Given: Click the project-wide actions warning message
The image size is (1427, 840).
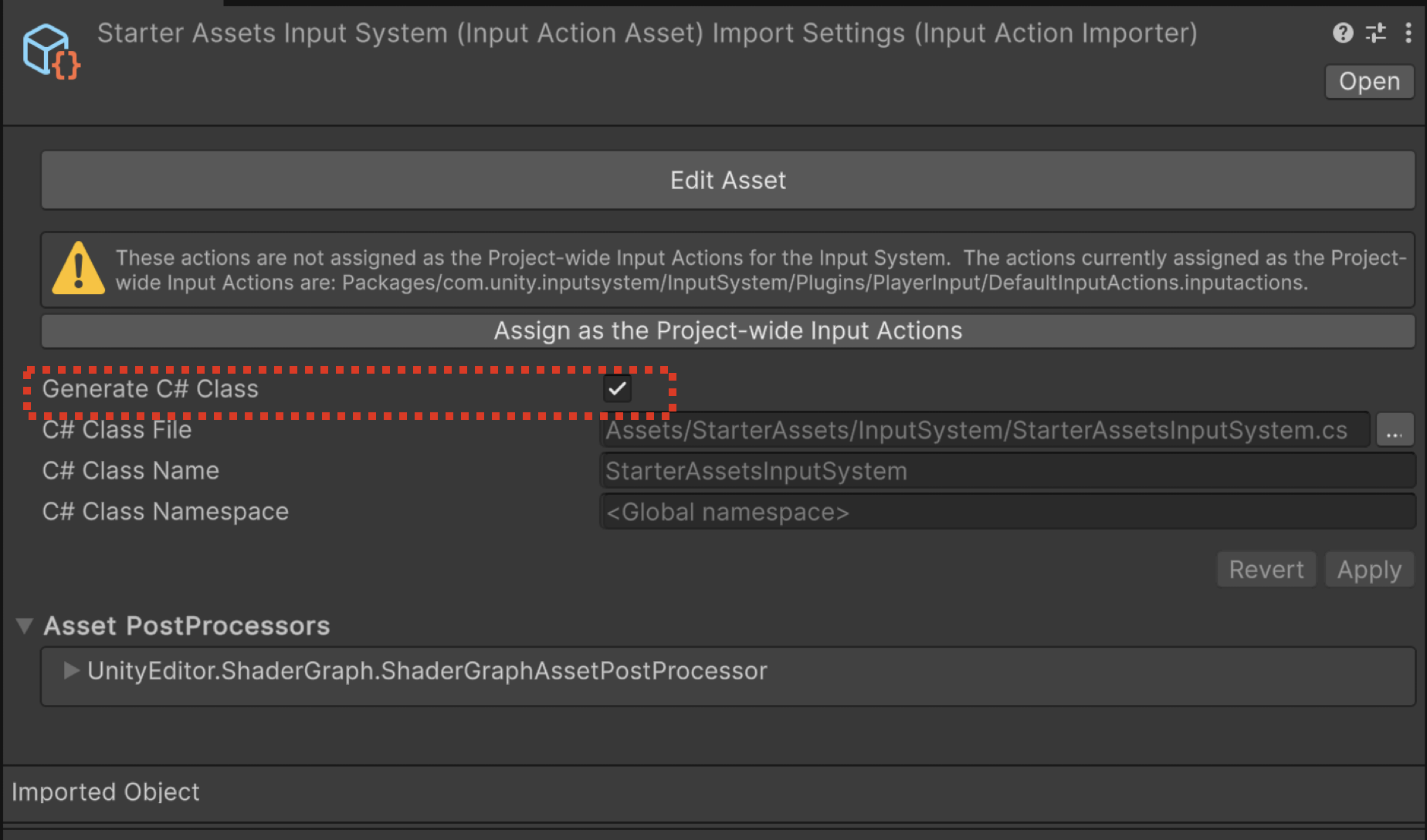Looking at the screenshot, I should [x=761, y=269].
